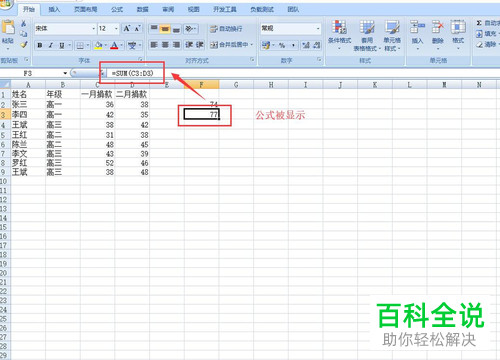Image resolution: width=500 pixels, height=360 pixels.
Task: Align text to top of cell
Action: 154,29
